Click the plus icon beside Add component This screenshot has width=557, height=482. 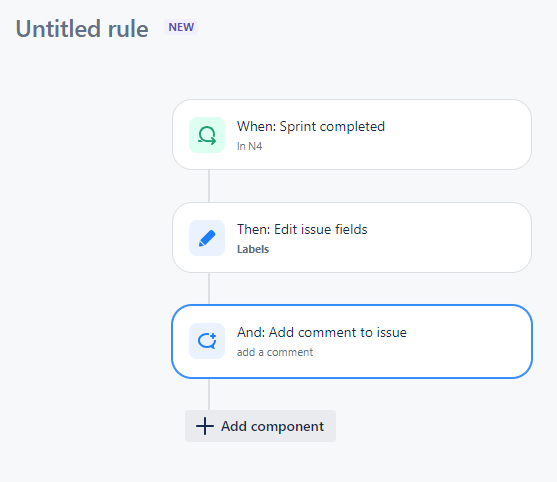pyautogui.click(x=205, y=426)
